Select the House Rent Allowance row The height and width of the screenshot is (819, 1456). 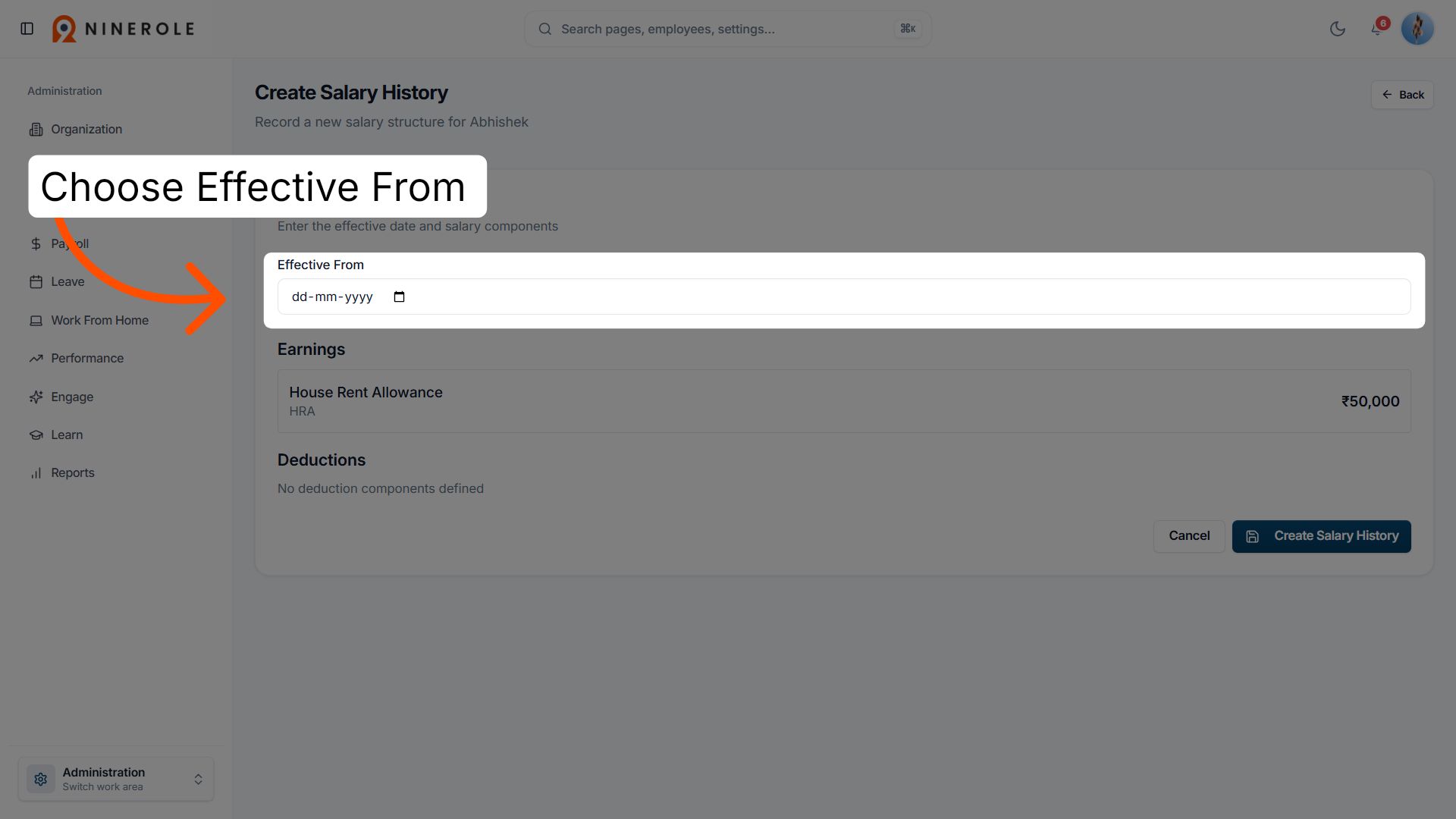tap(844, 401)
